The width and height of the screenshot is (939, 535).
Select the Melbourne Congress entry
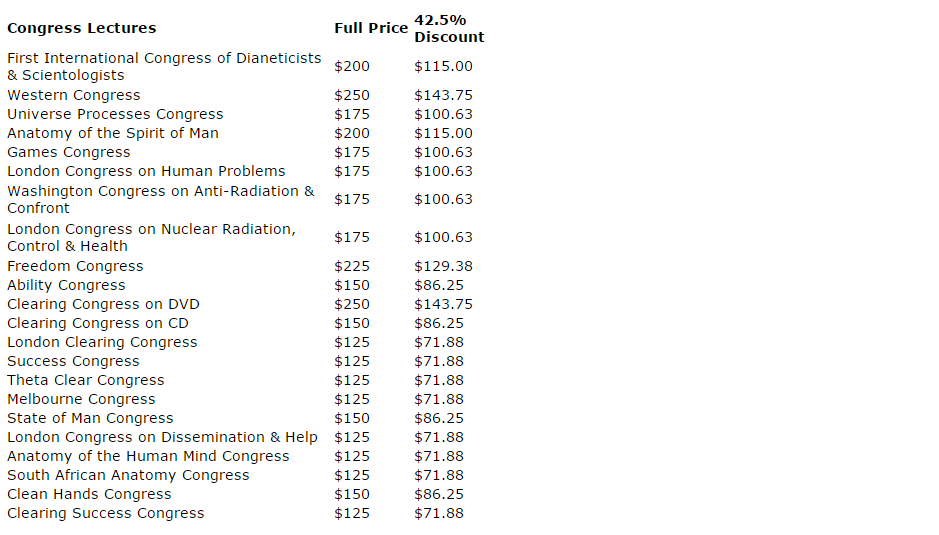[81, 399]
